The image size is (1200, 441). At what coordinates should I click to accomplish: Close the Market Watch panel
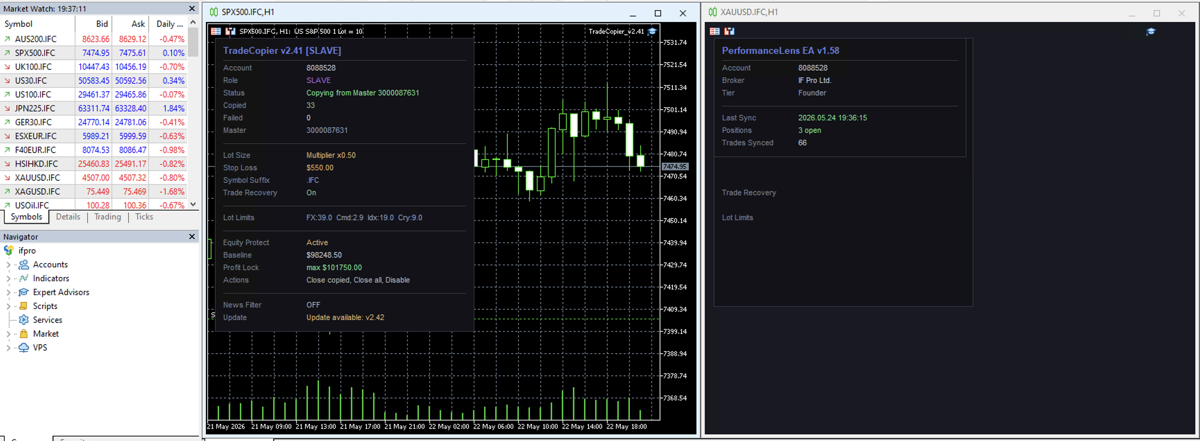pyautogui.click(x=192, y=8)
